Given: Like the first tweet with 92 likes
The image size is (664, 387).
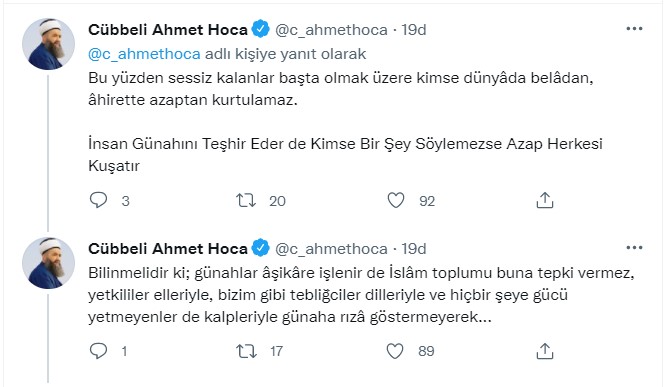Looking at the screenshot, I should (x=396, y=200).
